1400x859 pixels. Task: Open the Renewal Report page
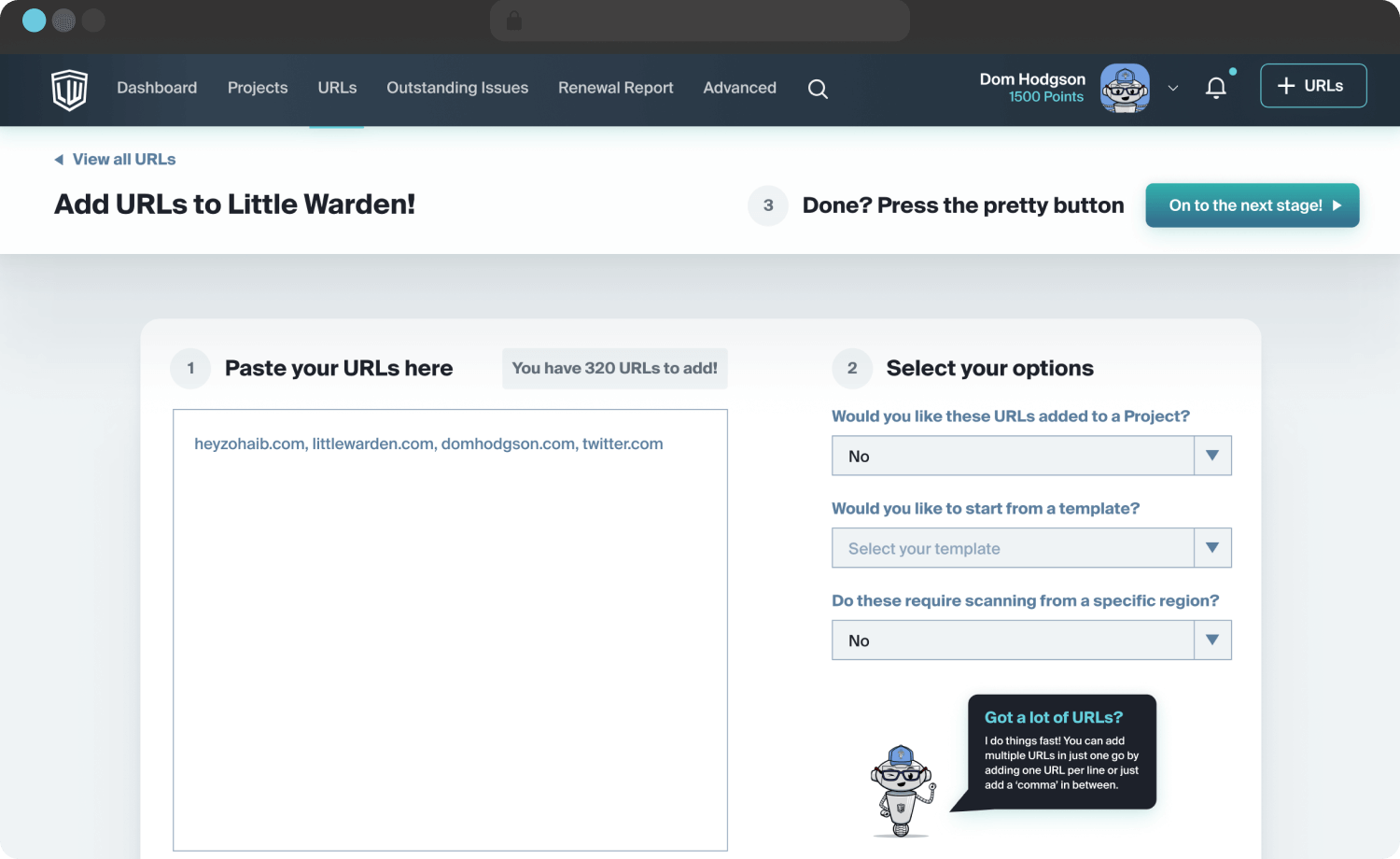(616, 88)
